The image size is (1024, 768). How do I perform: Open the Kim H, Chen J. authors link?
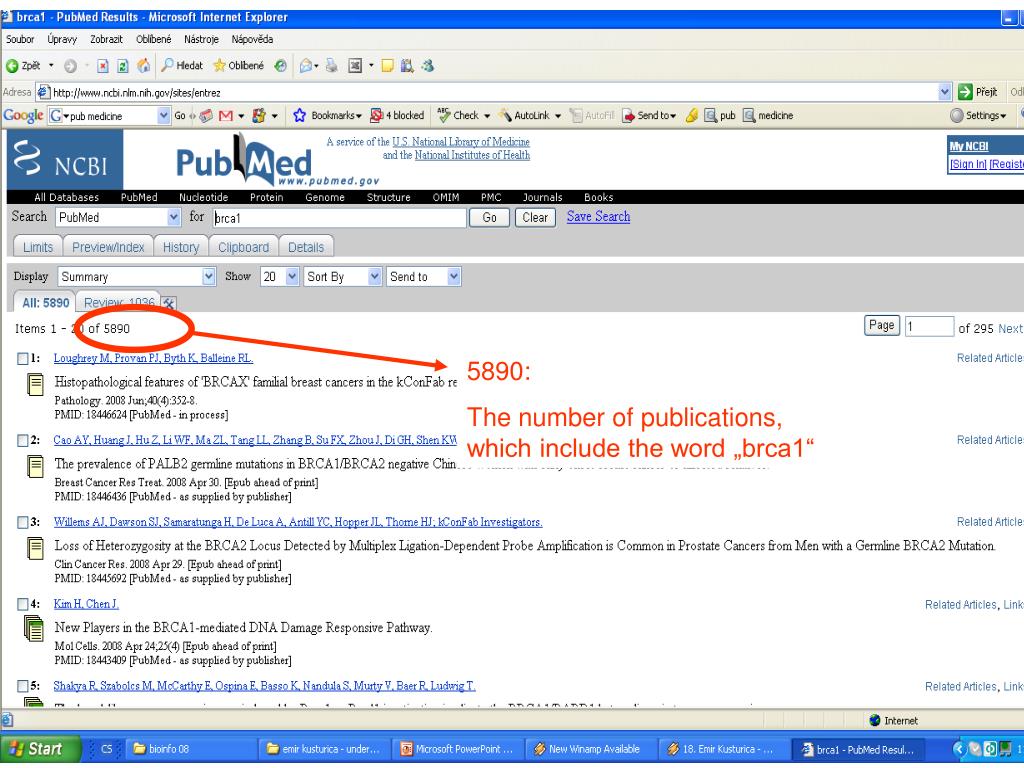pyautogui.click(x=86, y=604)
